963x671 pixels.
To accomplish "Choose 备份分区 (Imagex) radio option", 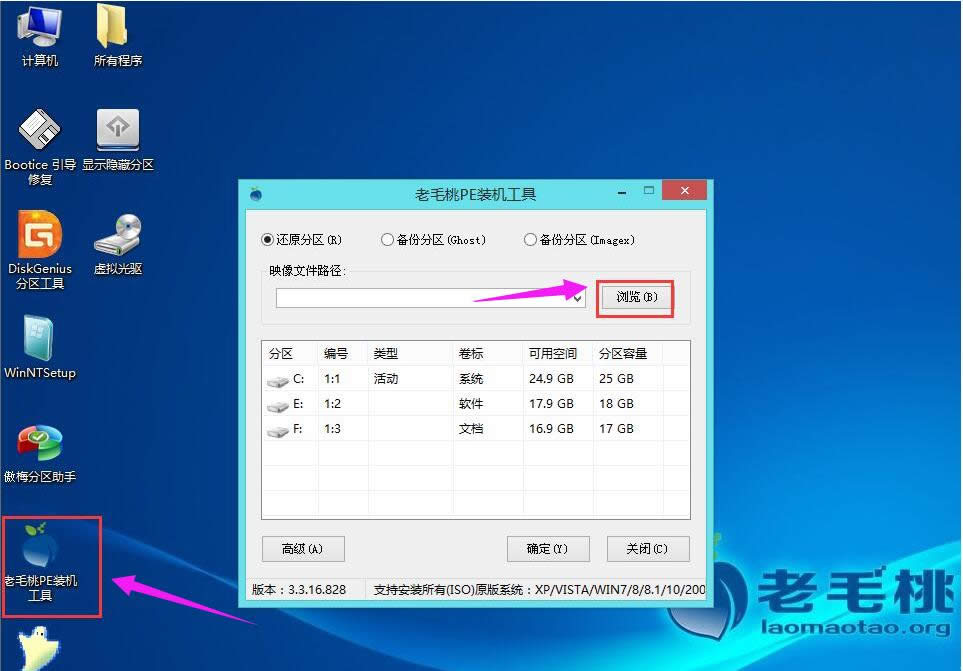I will (530, 240).
